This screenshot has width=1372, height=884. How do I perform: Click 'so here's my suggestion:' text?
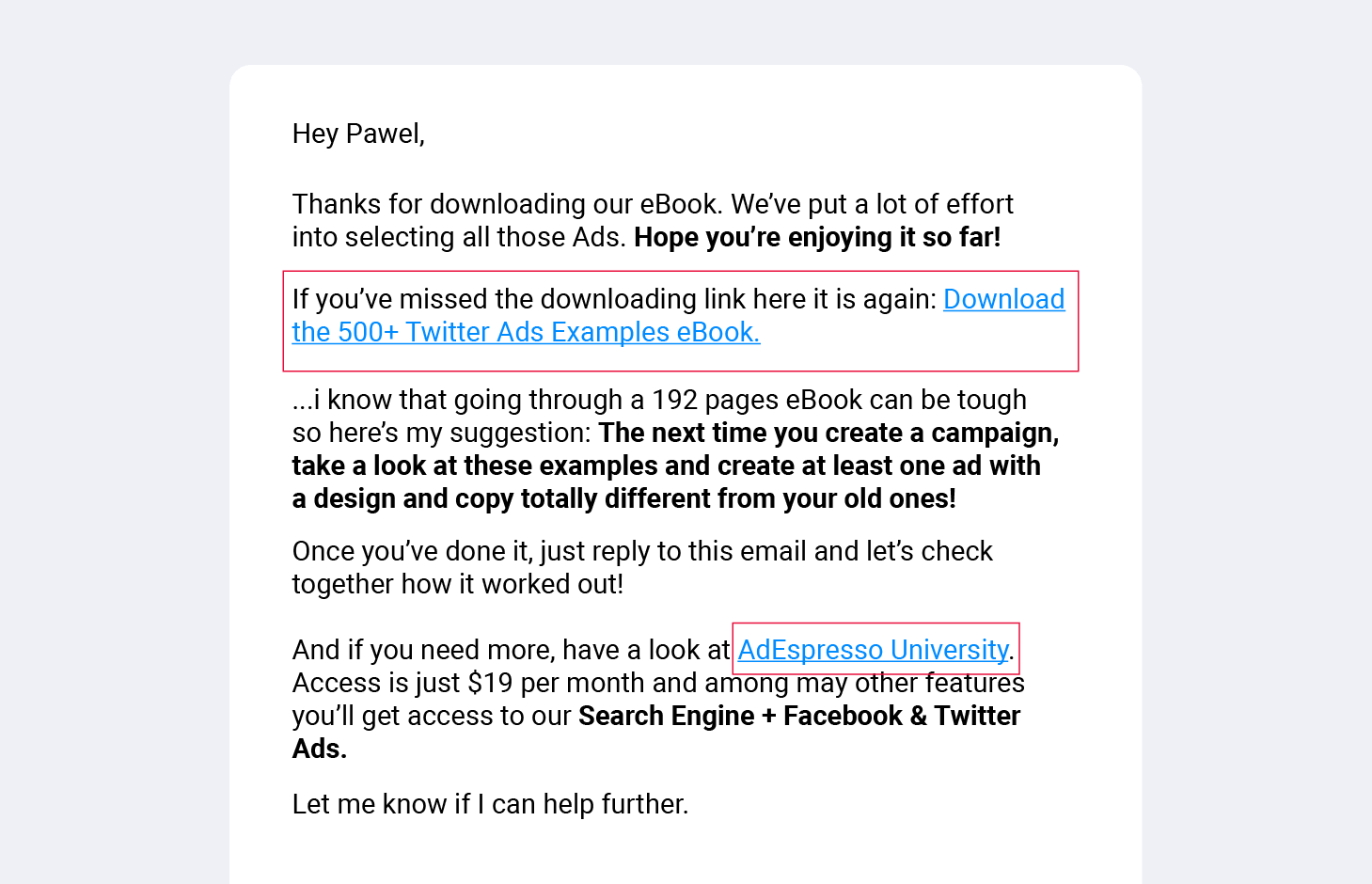click(442, 433)
